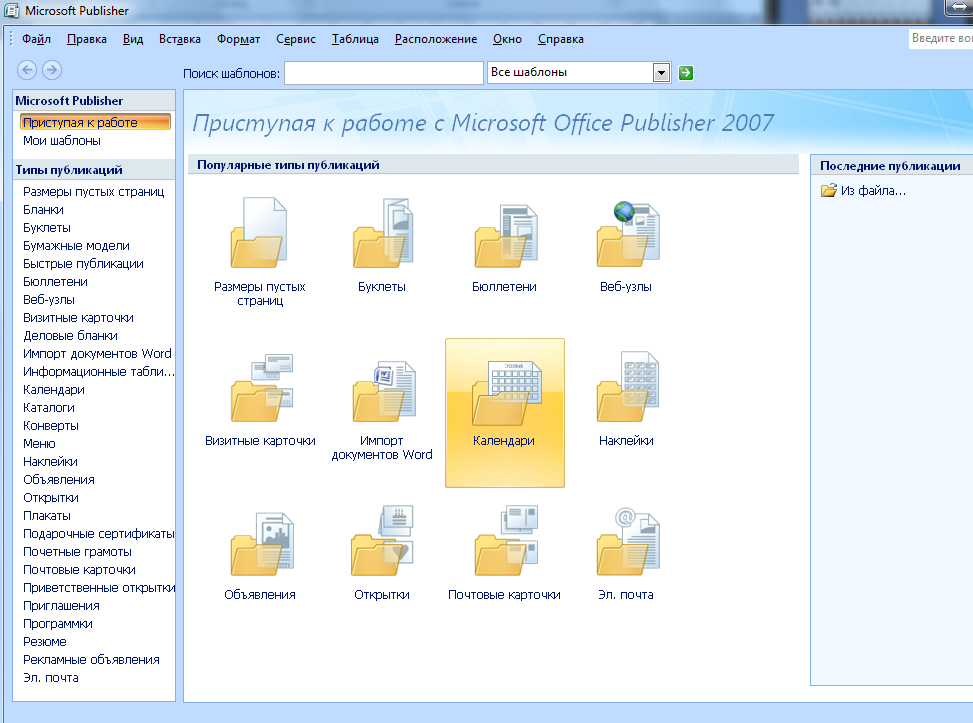Image resolution: width=973 pixels, height=723 pixels.
Task: Open the Открытки folder icon
Action: 382,541
